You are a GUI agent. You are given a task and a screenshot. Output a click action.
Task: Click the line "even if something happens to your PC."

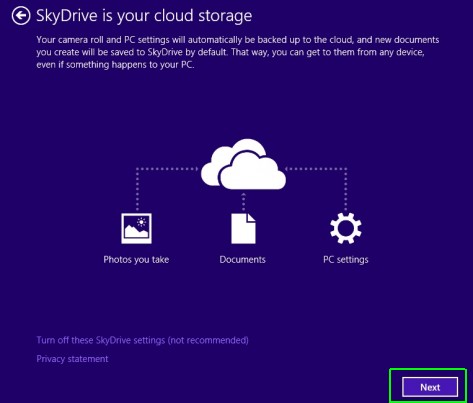pos(115,65)
